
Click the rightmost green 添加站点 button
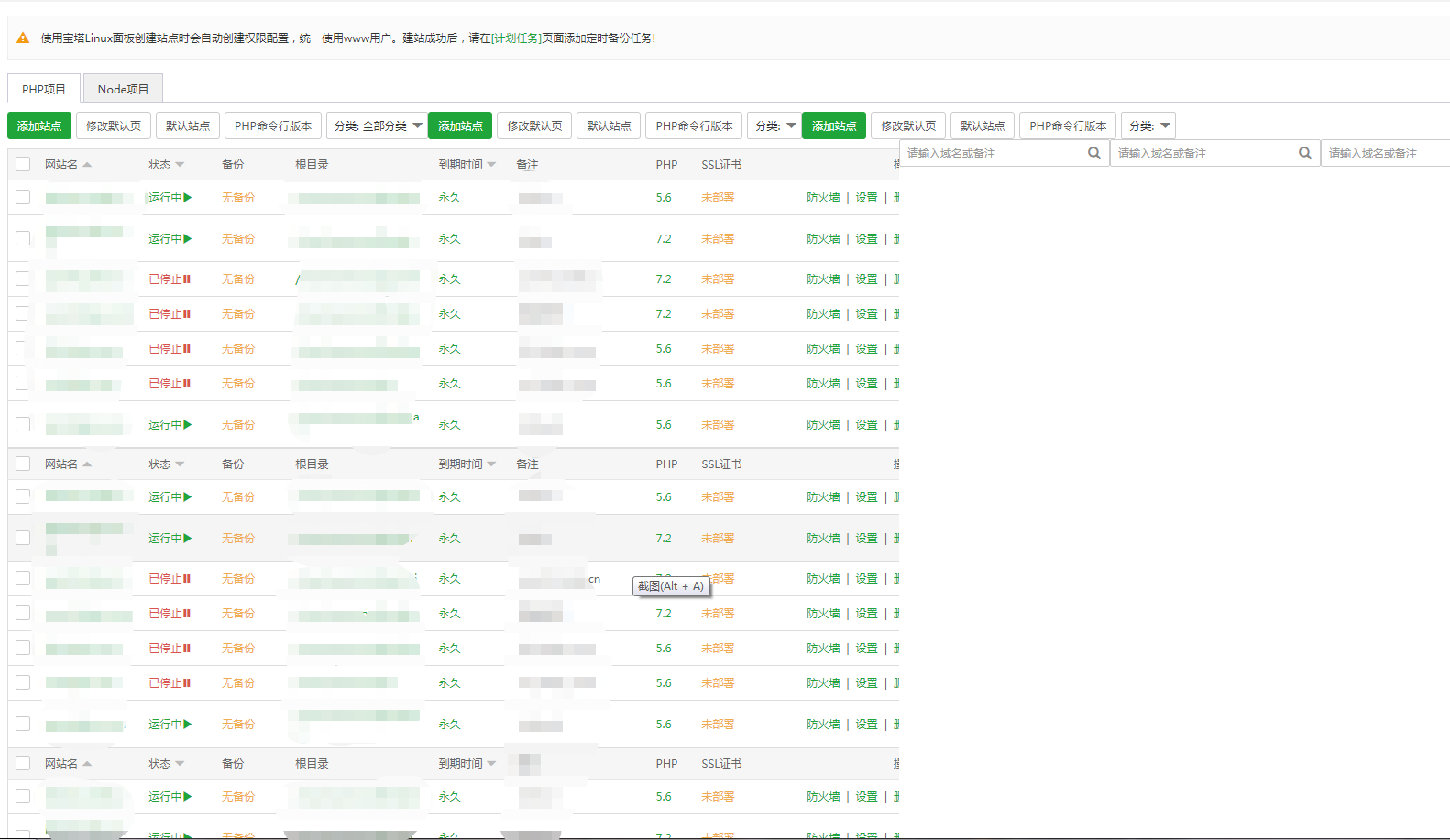tap(834, 125)
